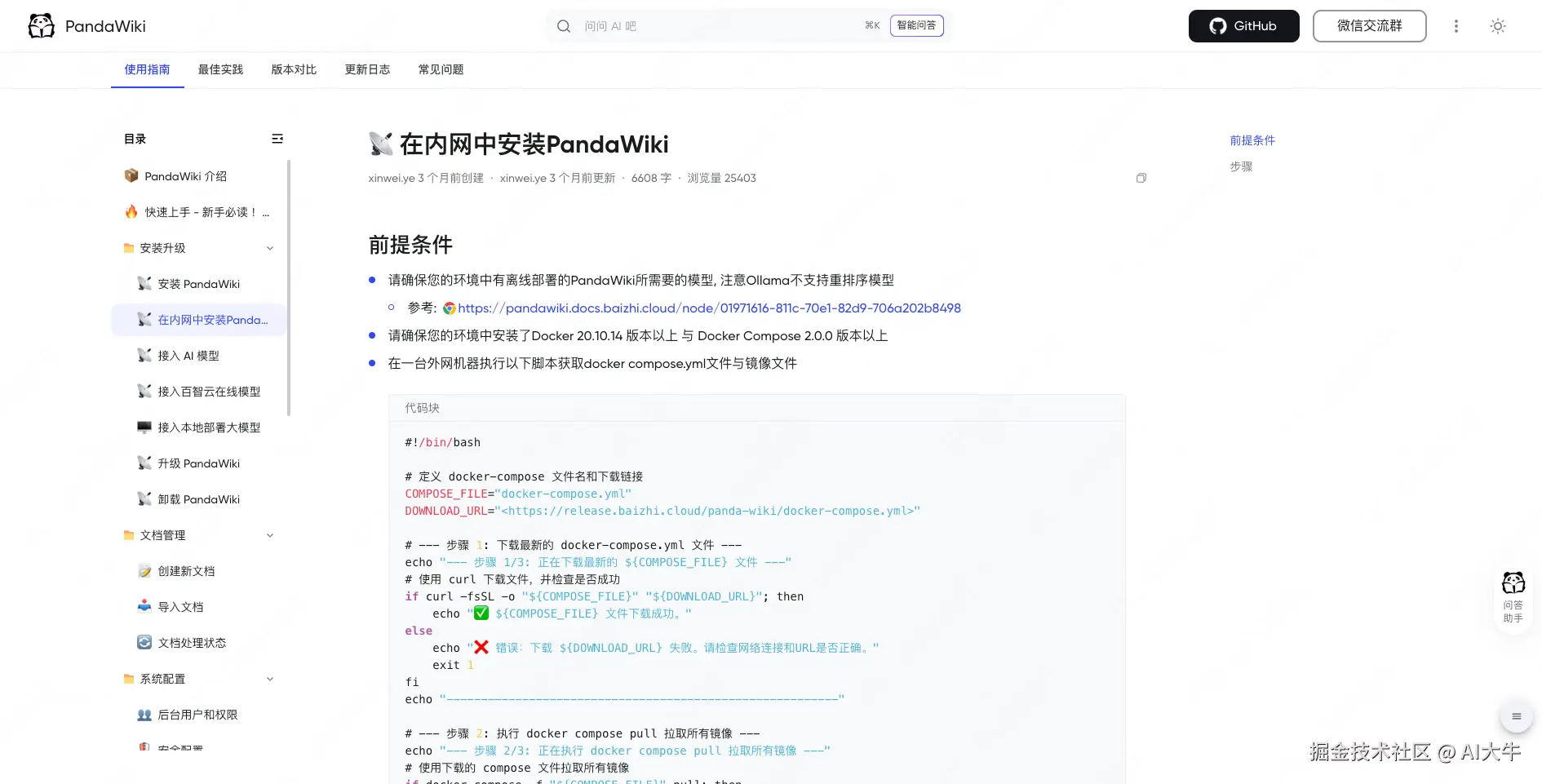
Task: Click the inbox icon beside 导入文档
Action: click(x=144, y=606)
